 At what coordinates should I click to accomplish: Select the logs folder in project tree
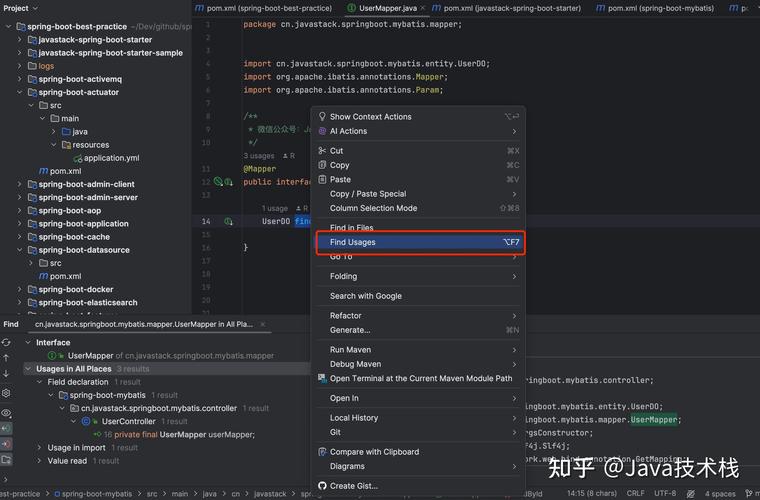coord(46,66)
